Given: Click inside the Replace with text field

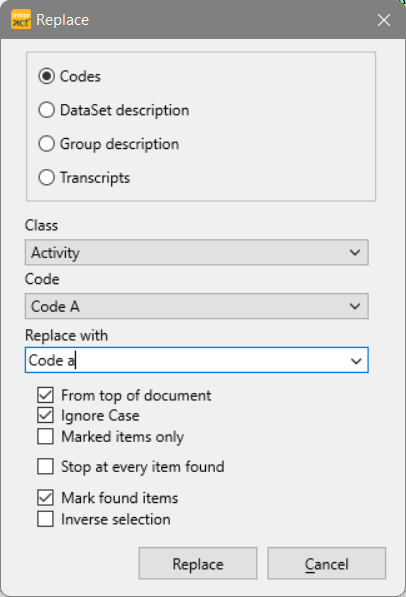Looking at the screenshot, I should point(187,360).
